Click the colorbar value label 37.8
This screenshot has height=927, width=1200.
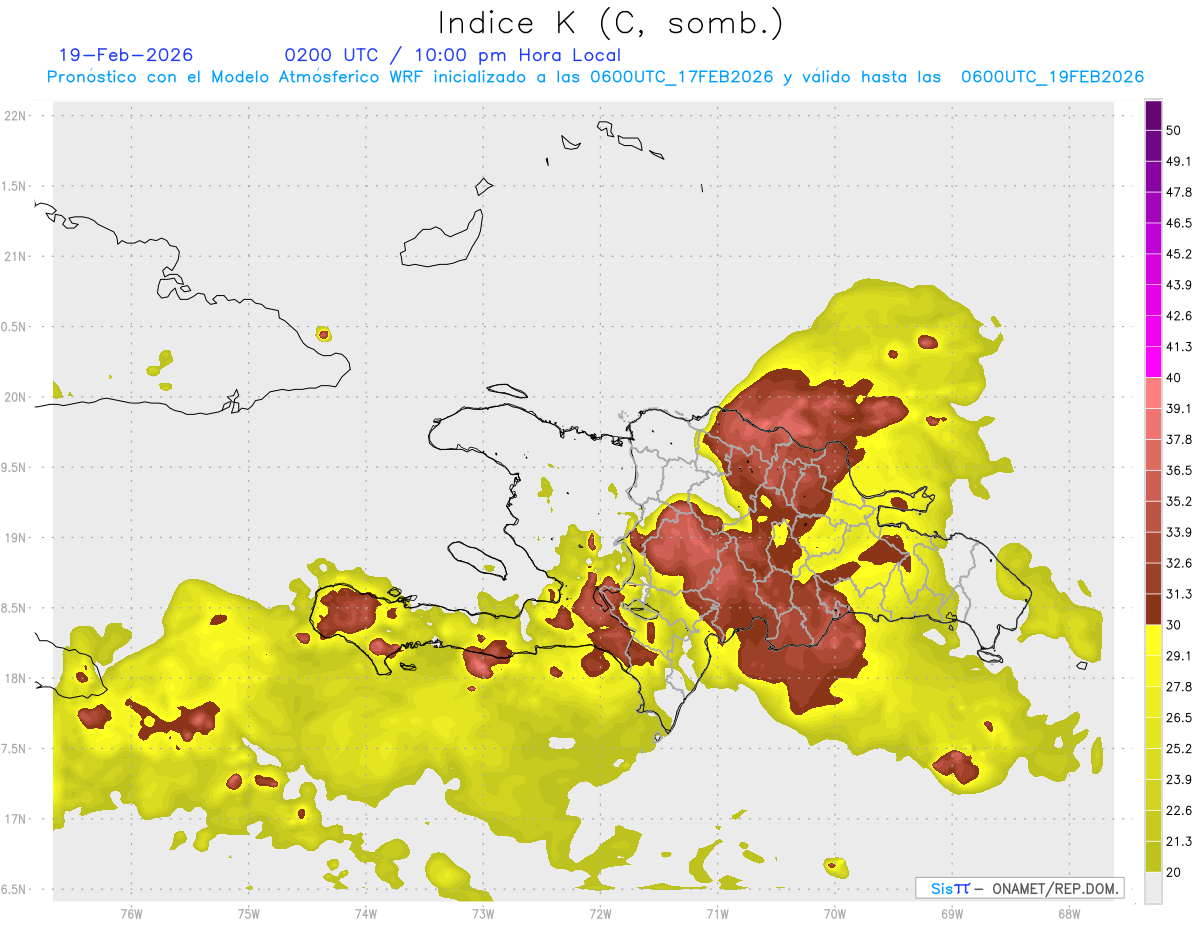click(x=1179, y=439)
